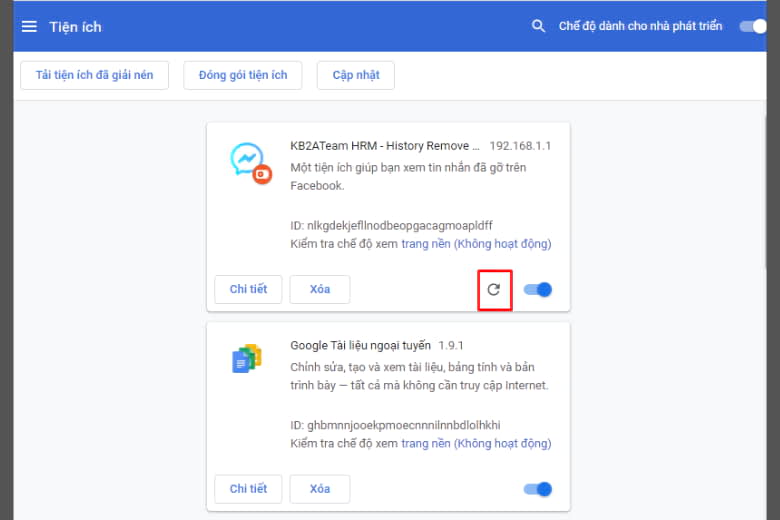Click version text 192.168.1.1
Screen dimensions: 780x520
pyautogui.click(x=520, y=146)
